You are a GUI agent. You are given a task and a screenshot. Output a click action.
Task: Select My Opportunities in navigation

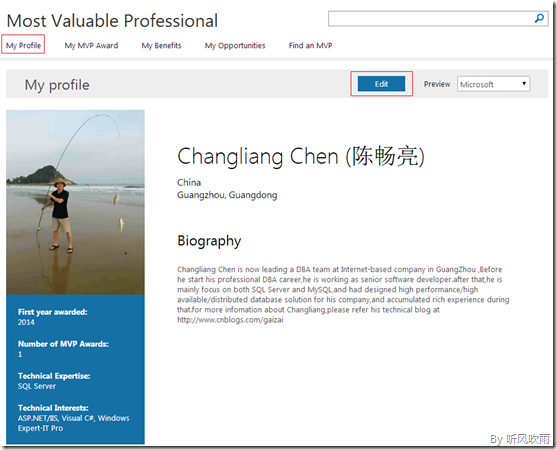pos(235,45)
